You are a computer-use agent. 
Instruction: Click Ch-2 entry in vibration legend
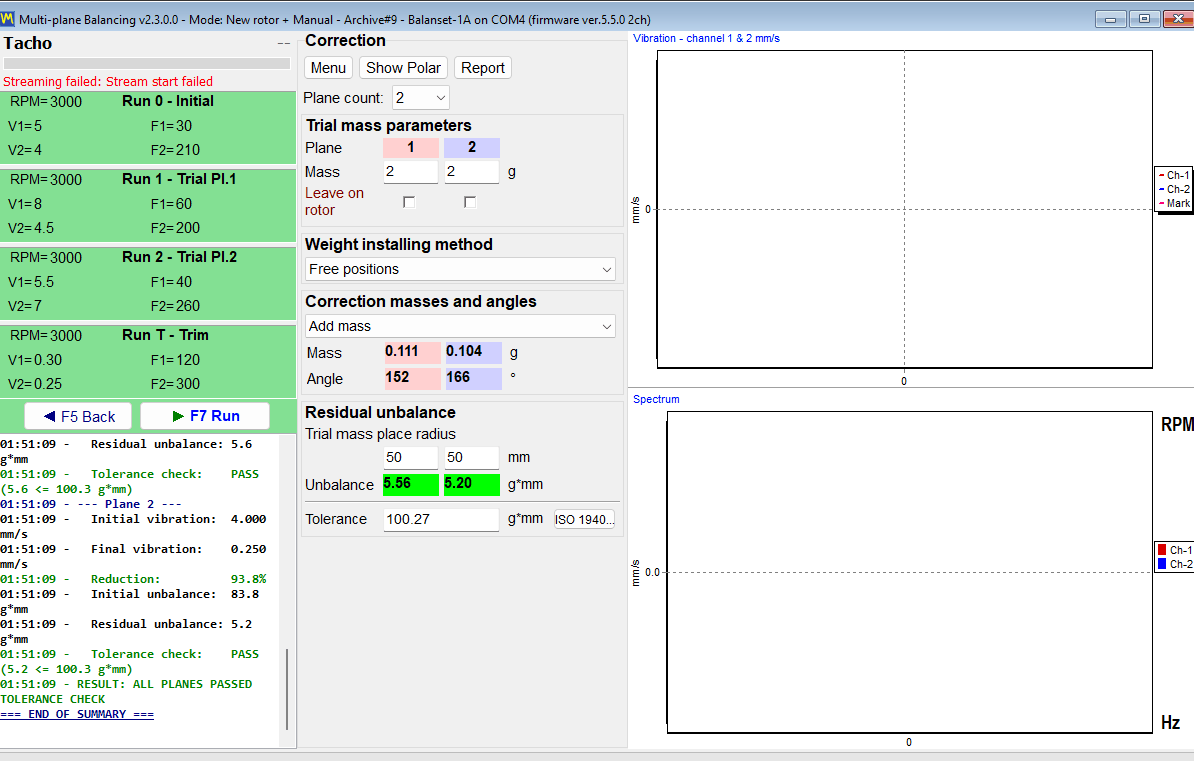click(x=1174, y=189)
